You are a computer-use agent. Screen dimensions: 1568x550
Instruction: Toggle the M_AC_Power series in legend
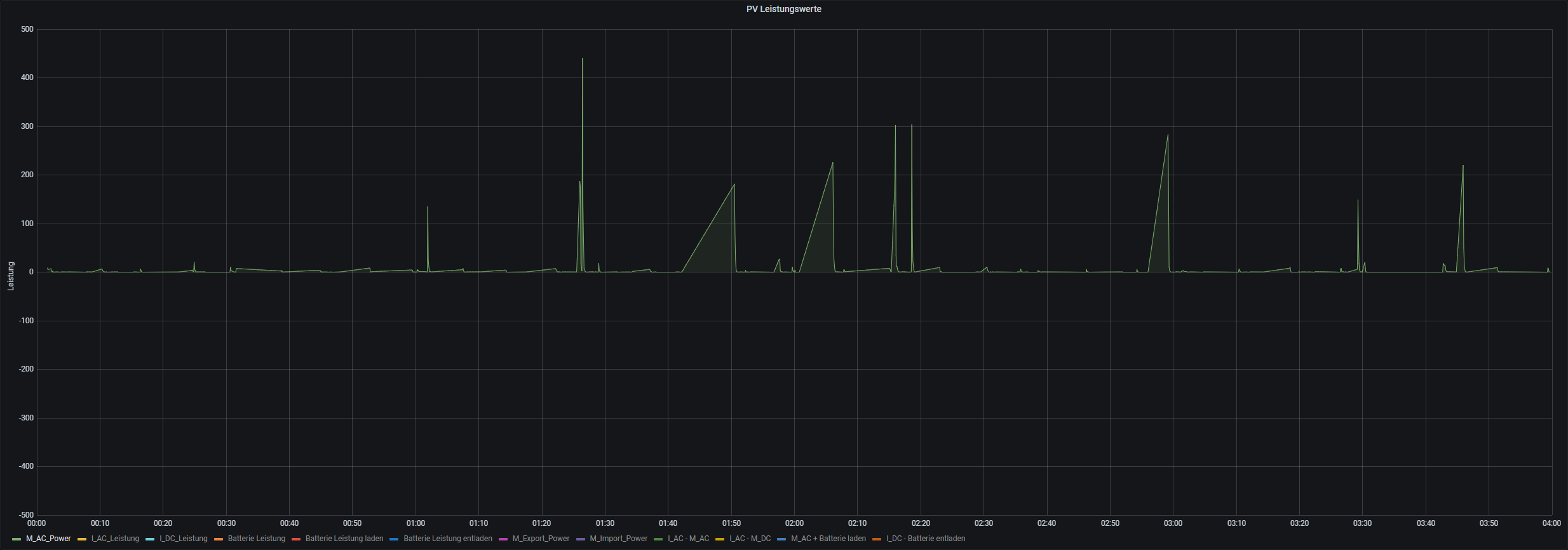(x=48, y=539)
